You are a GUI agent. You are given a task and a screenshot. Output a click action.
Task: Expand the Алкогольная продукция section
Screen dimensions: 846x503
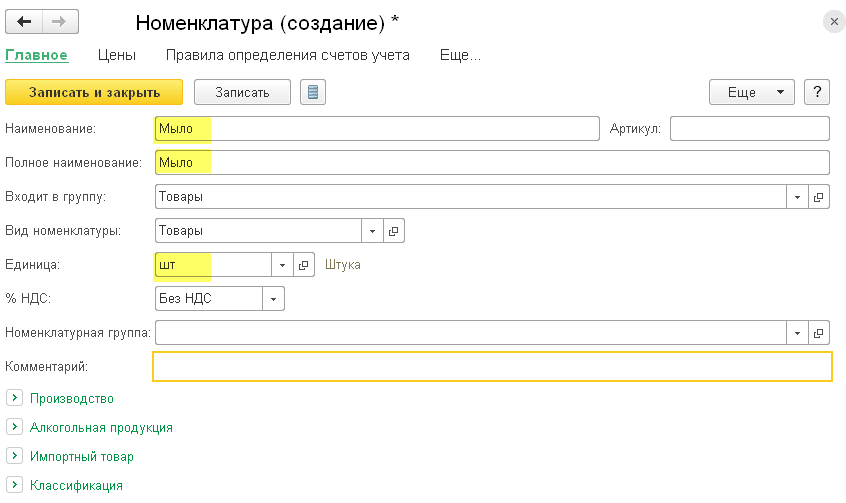coord(14,427)
